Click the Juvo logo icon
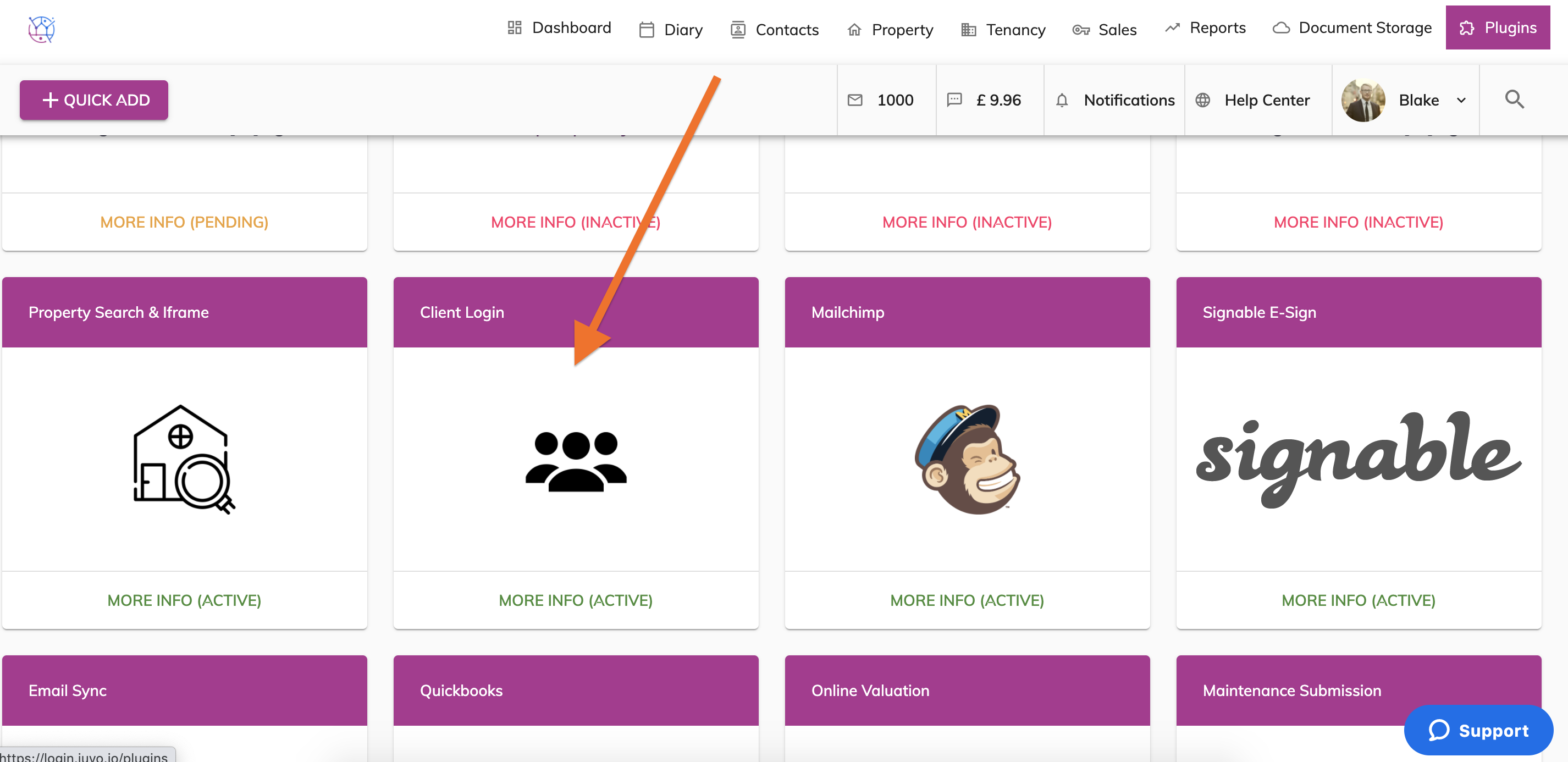Viewport: 1568px width, 762px height. click(x=41, y=29)
